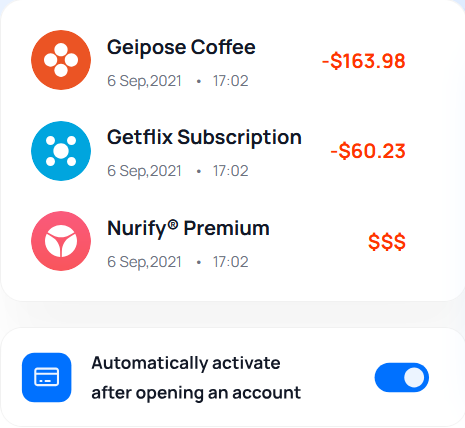
Task: Click the $$$ amount for Nurify Premium
Action: click(387, 242)
